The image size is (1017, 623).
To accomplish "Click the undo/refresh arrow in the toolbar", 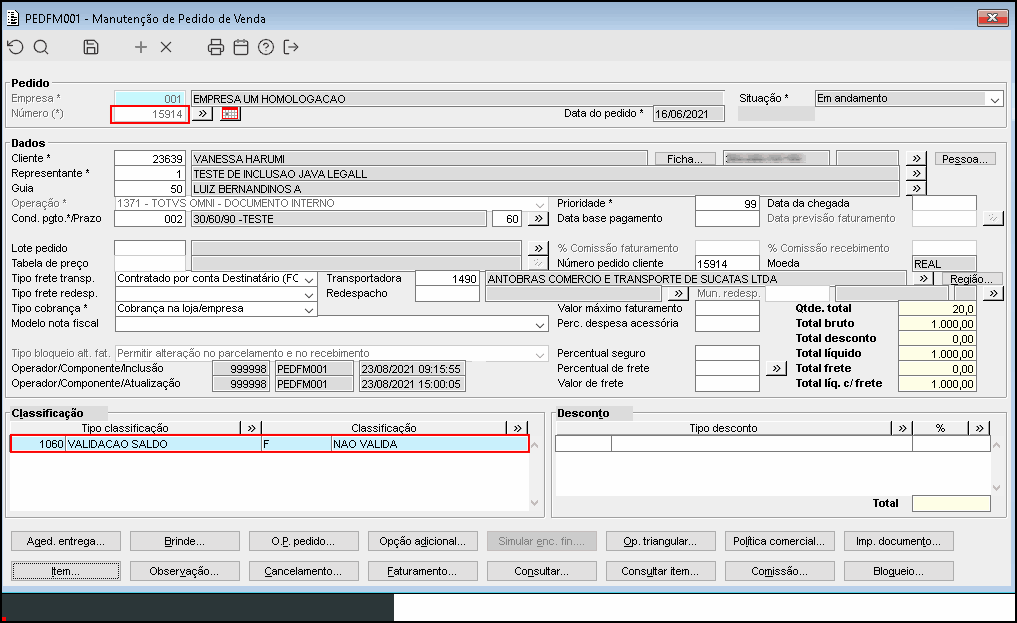I will click(14, 47).
